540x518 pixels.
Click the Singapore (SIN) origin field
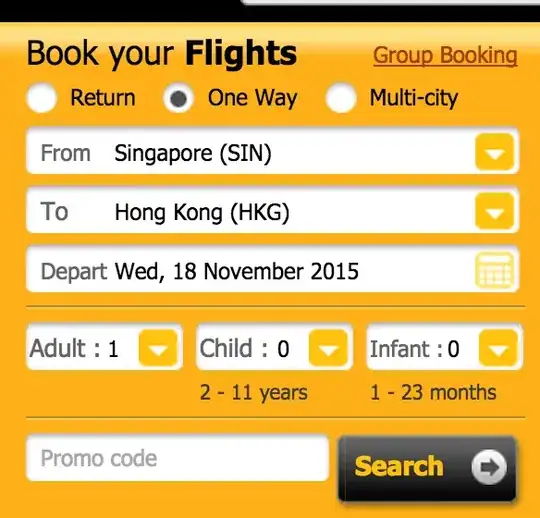[x=272, y=152]
